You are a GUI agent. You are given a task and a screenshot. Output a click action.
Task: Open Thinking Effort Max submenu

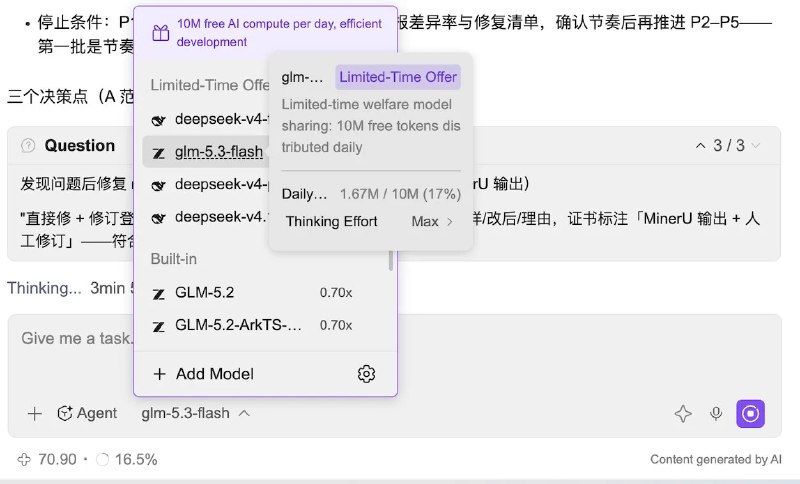click(370, 221)
